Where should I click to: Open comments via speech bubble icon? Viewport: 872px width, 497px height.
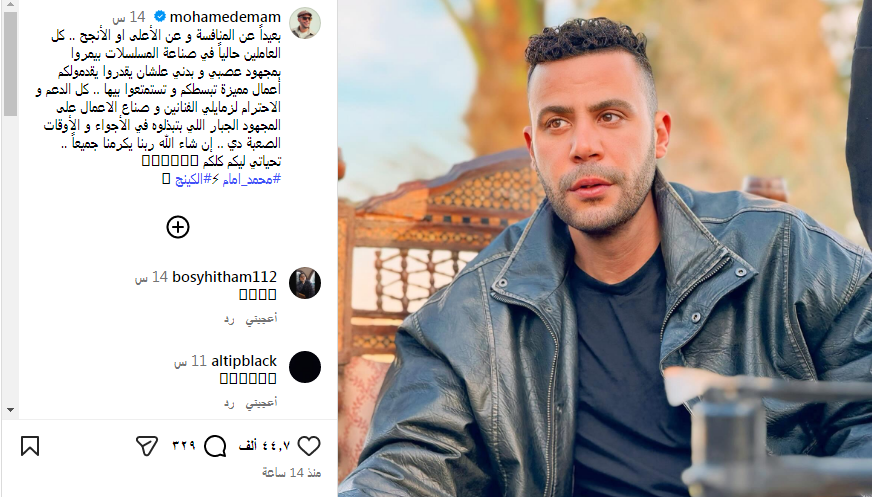click(215, 446)
